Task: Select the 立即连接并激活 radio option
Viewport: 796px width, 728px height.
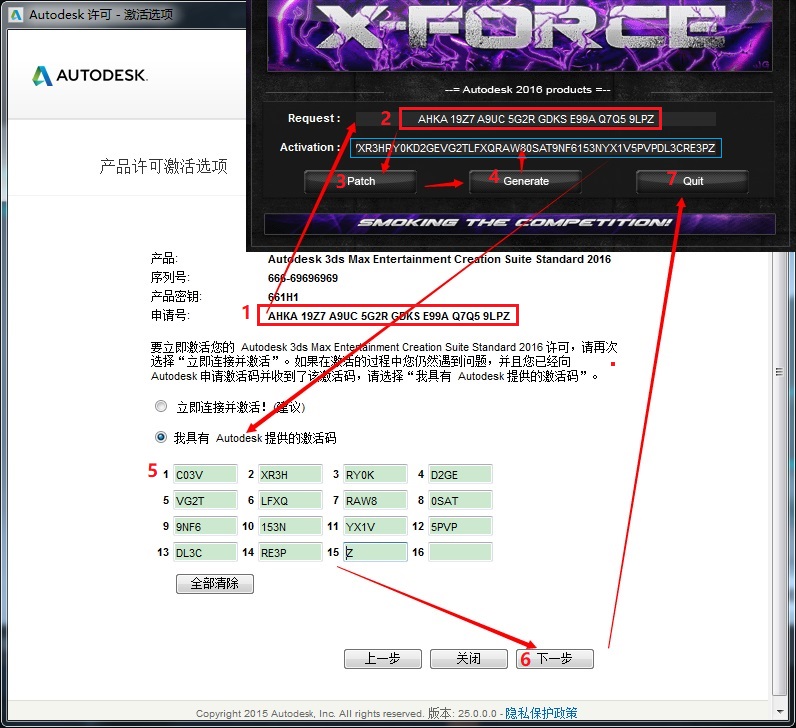Action: [x=161, y=407]
